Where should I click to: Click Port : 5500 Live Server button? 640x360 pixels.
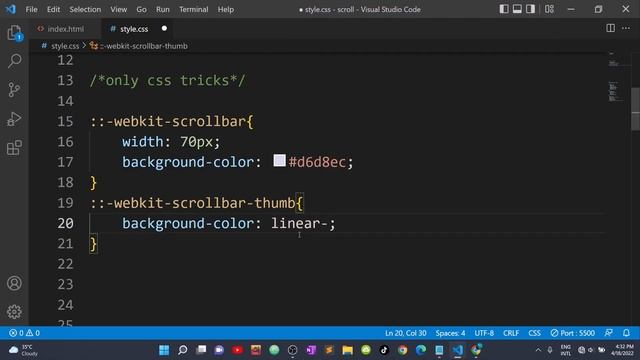point(572,333)
